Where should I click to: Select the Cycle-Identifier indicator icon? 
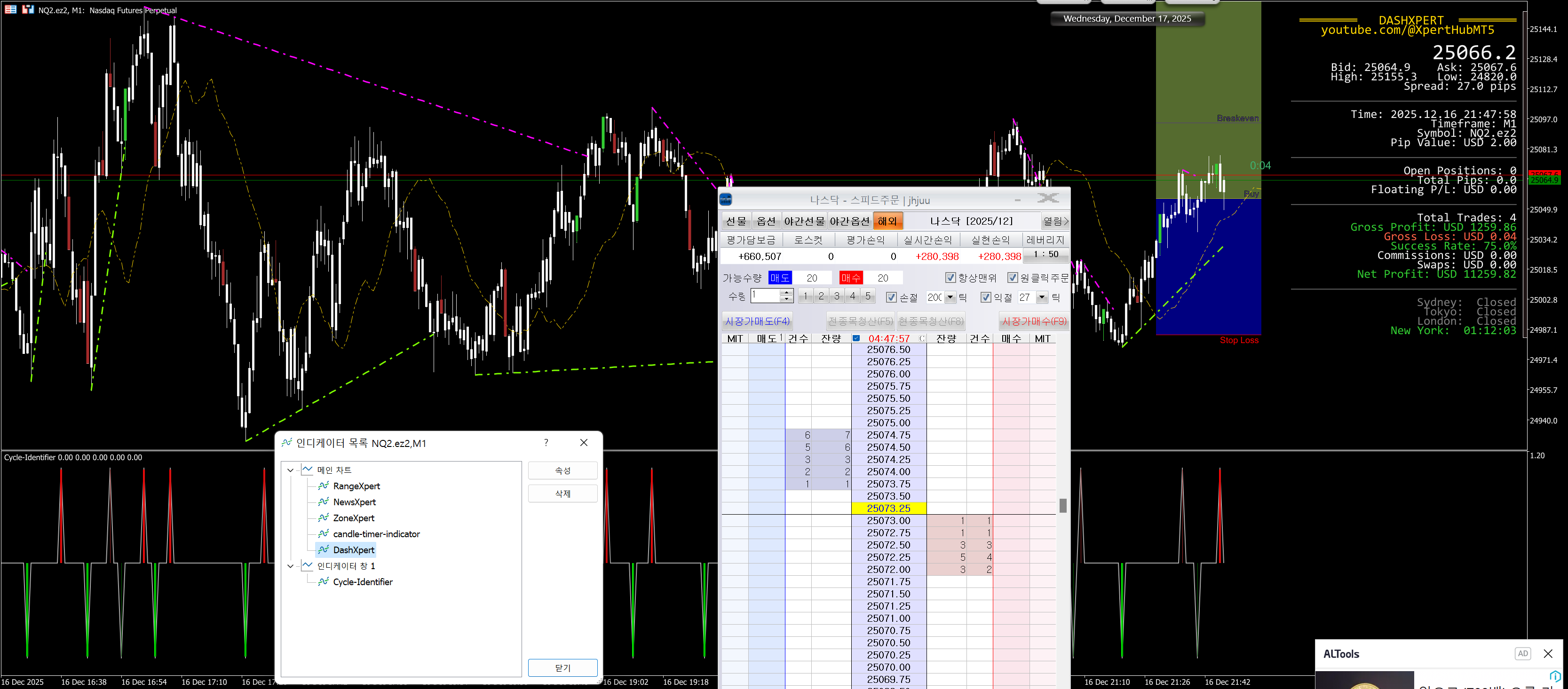tap(323, 581)
